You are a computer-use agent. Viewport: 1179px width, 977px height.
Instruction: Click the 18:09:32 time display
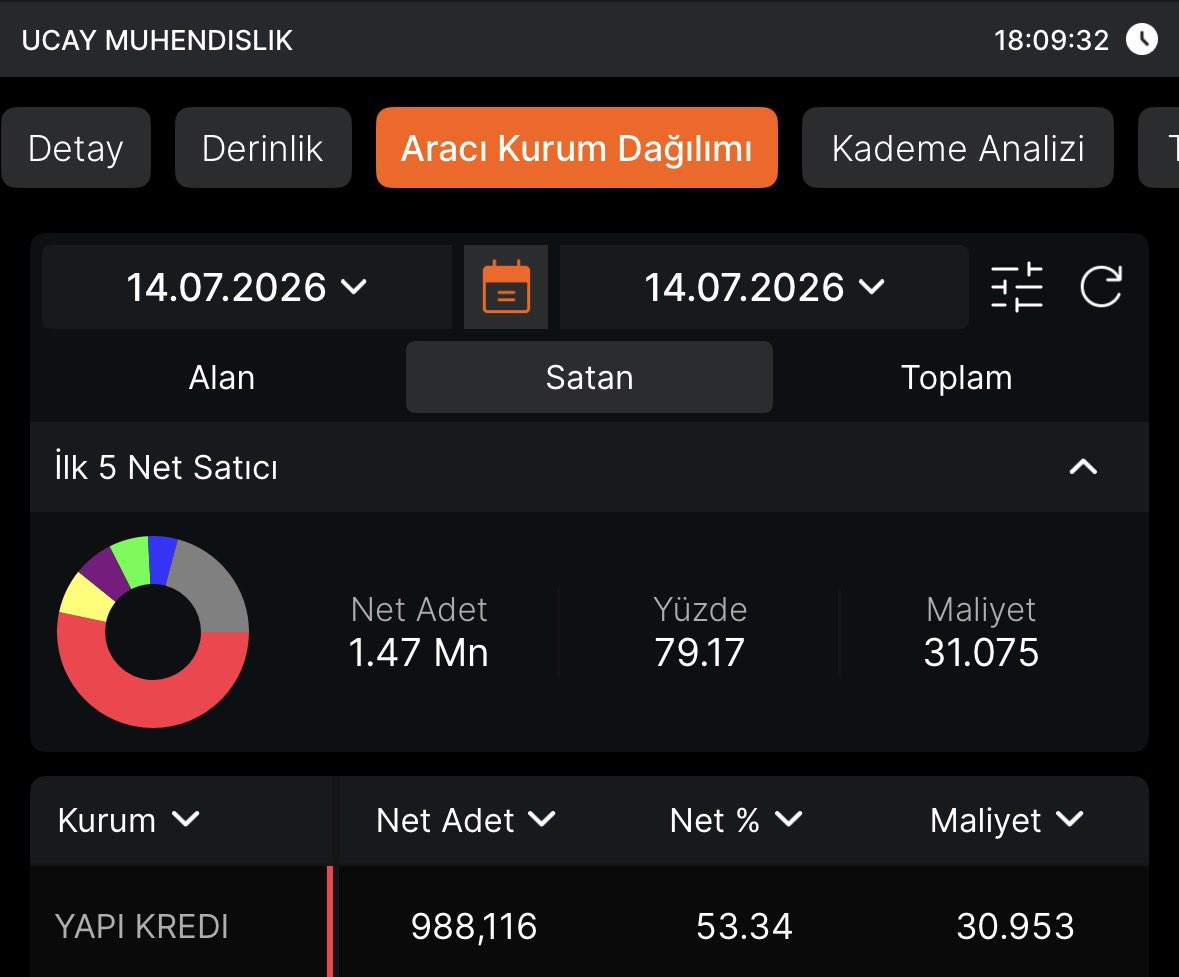[1051, 40]
